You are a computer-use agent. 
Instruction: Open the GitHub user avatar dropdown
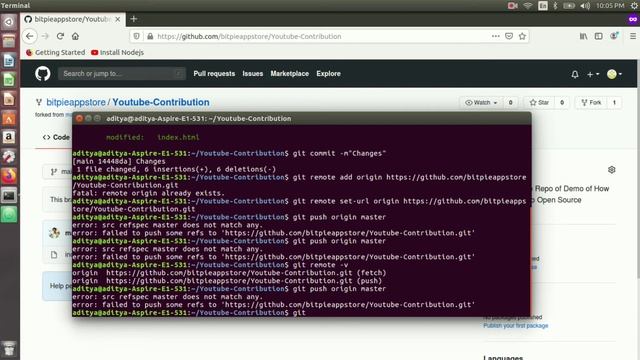[614, 74]
